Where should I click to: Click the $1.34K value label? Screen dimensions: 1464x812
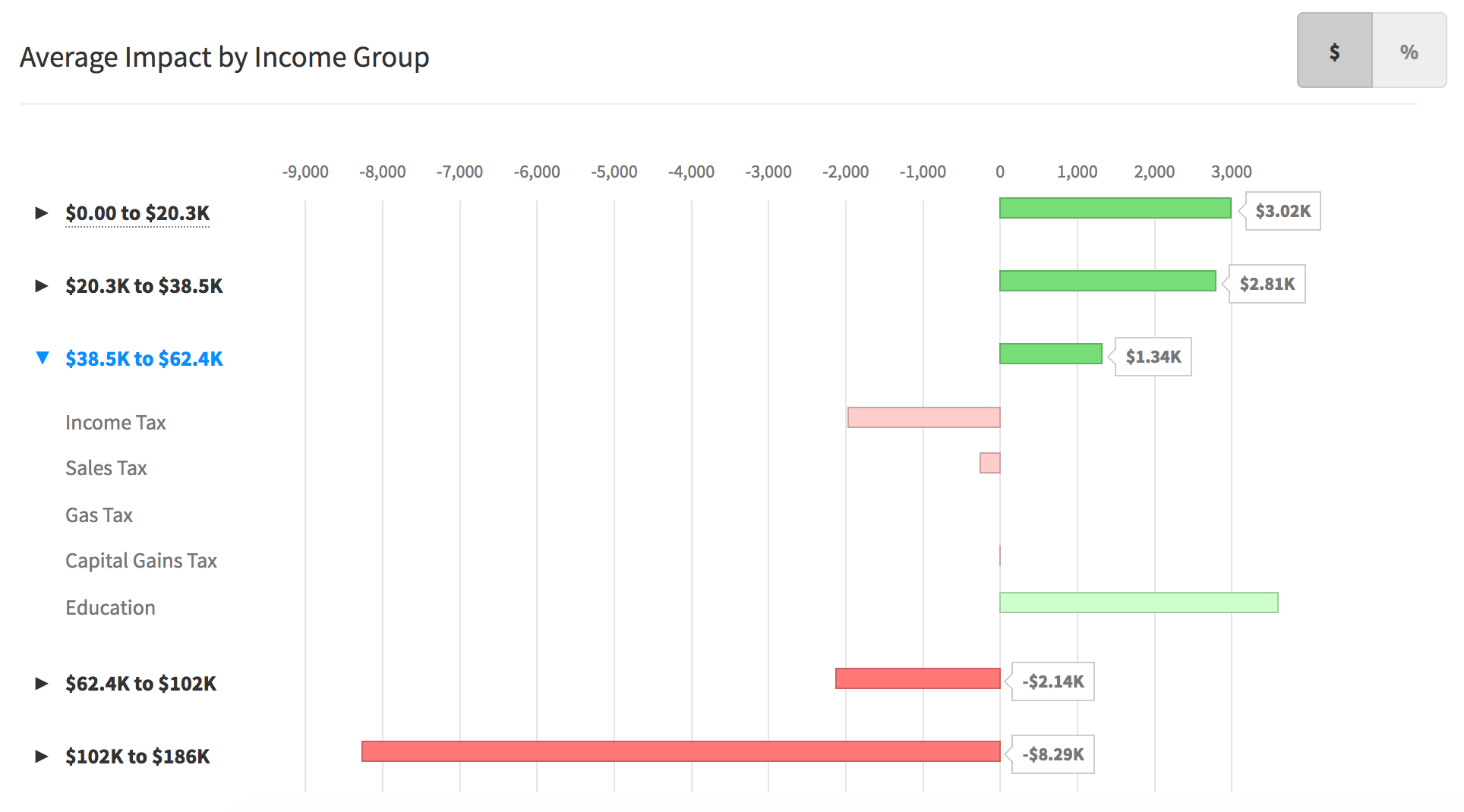point(1153,357)
